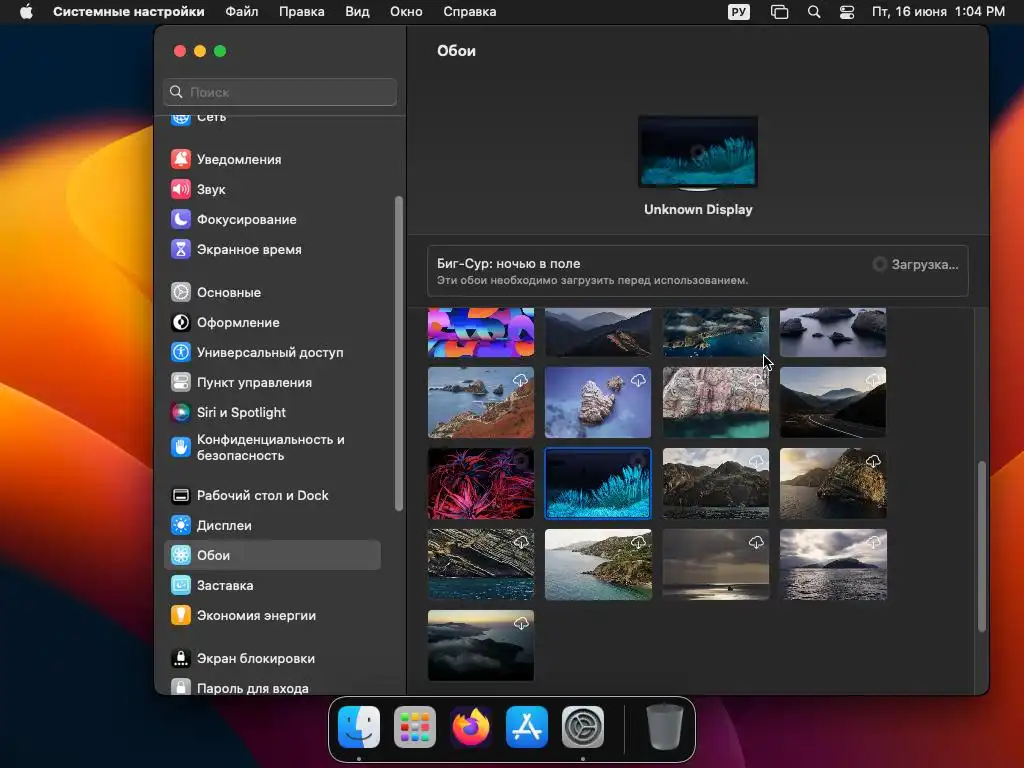1024x768 pixels.
Task: Choose the floating rock on blue wallpaper
Action: tap(598, 402)
